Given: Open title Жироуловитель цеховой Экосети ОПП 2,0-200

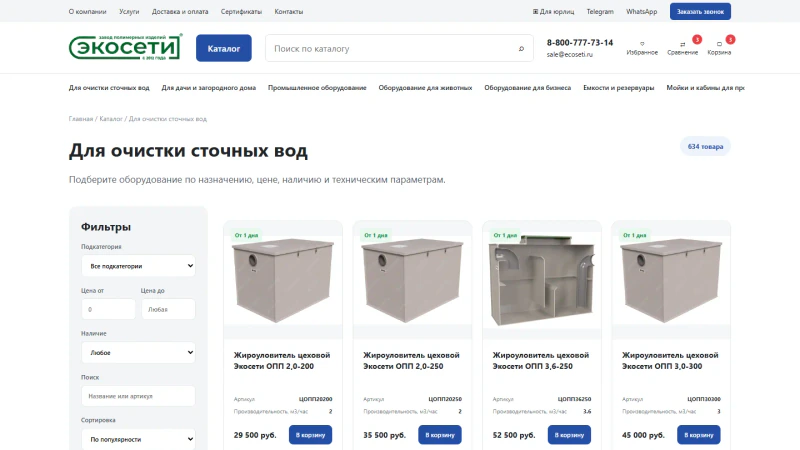Looking at the screenshot, I should [x=282, y=361].
